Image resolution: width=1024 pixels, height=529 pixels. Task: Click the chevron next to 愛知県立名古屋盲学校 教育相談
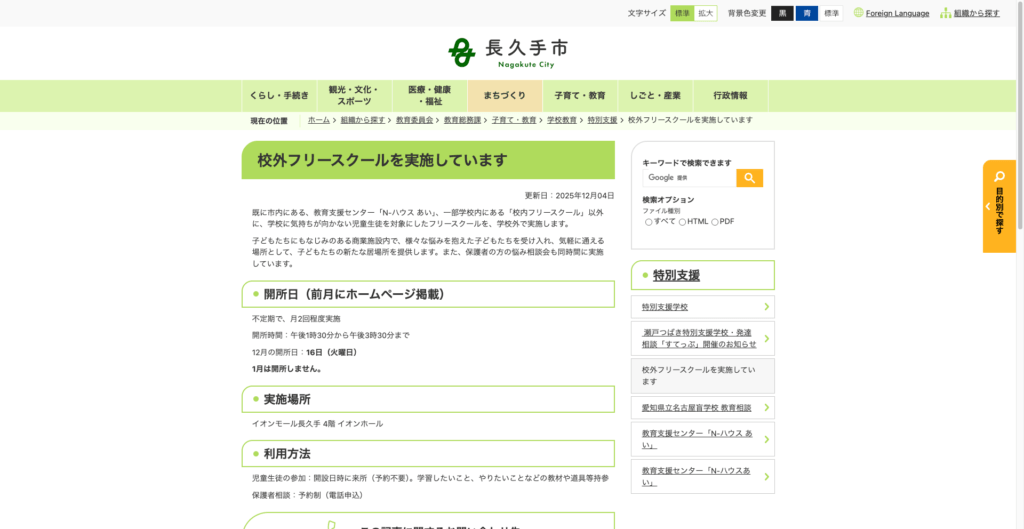(766, 408)
